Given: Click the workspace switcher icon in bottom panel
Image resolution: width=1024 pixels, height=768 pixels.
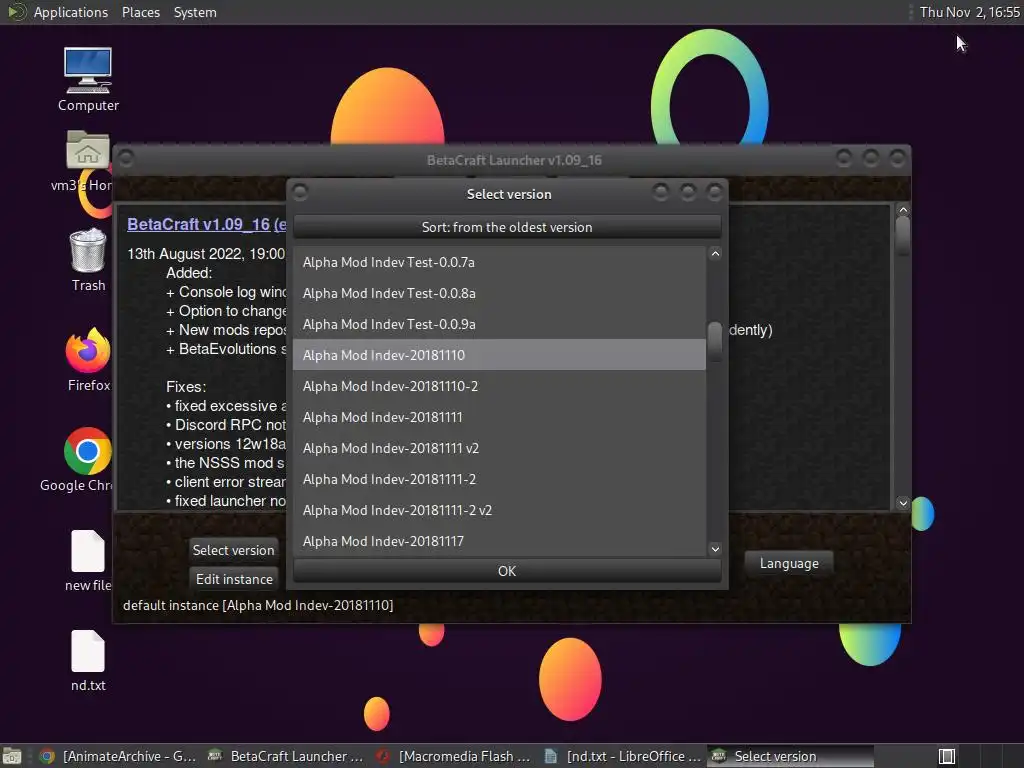Looking at the screenshot, I should 946,756.
